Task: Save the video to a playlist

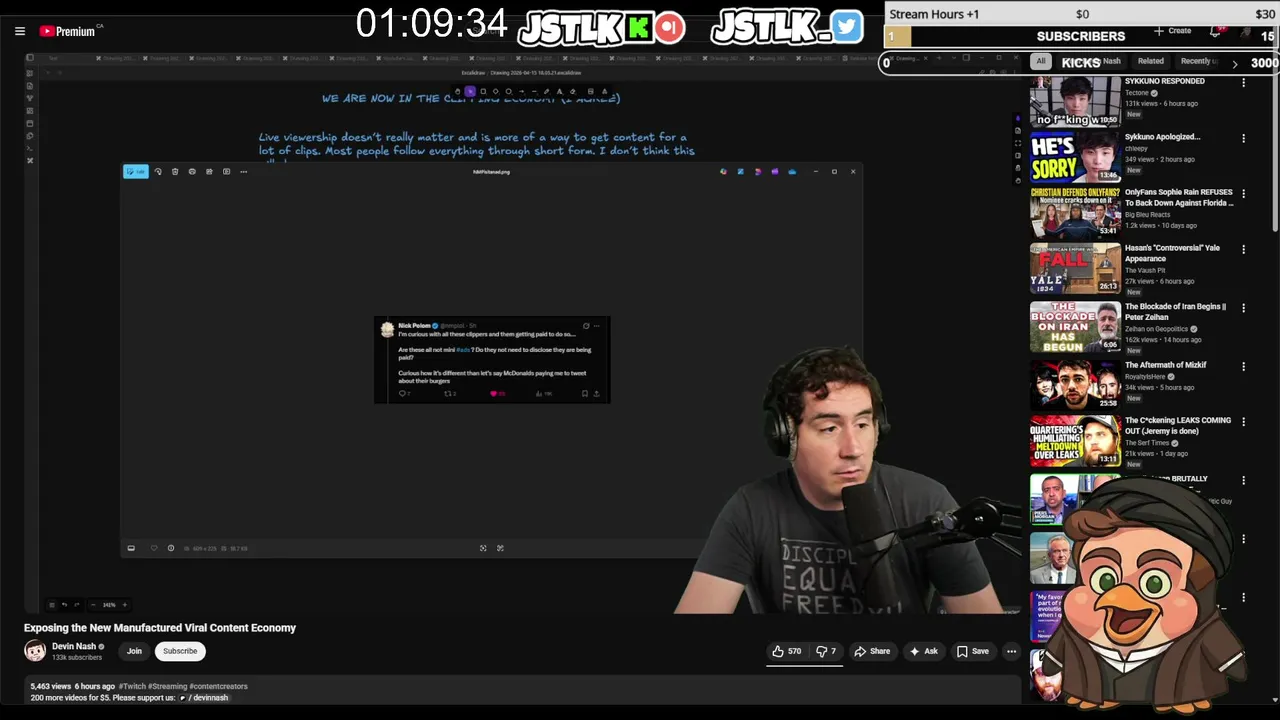Action: point(973,651)
